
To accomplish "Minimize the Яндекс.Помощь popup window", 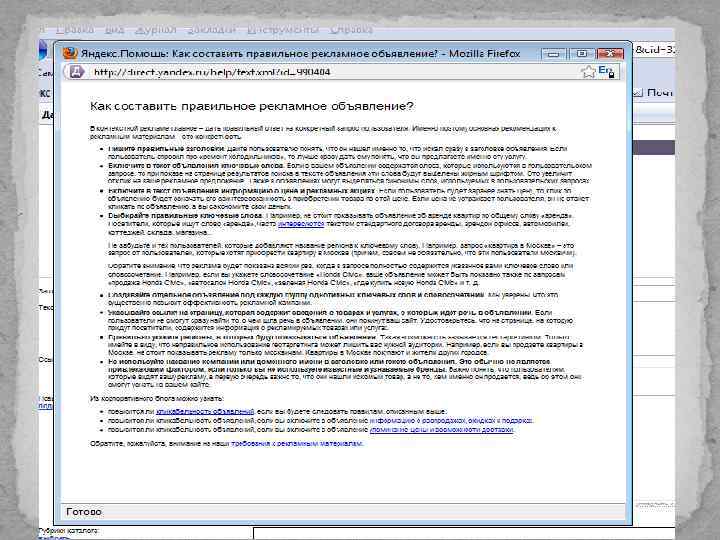I will click(x=553, y=54).
